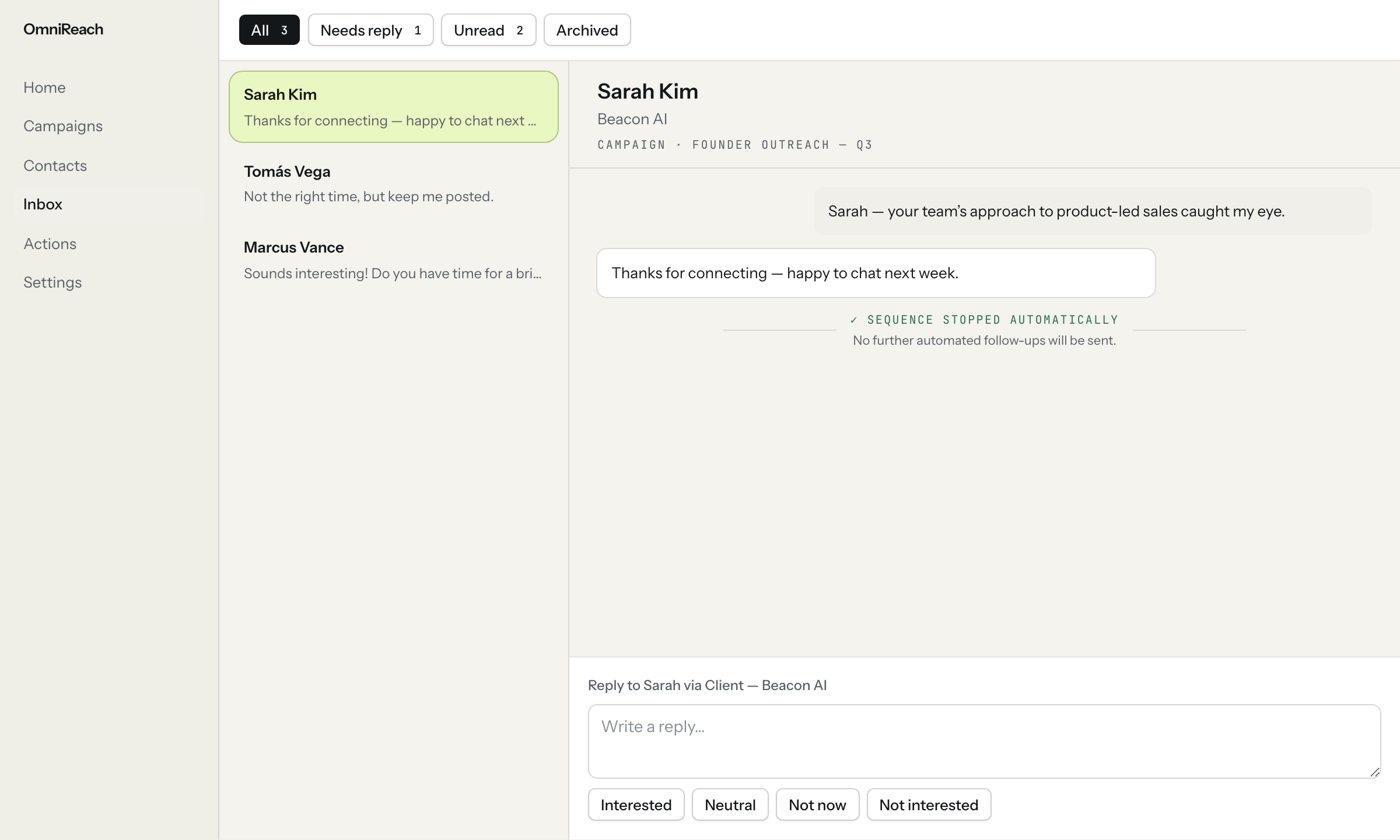
Task: Select Inbox in the sidebar
Action: pos(43,204)
